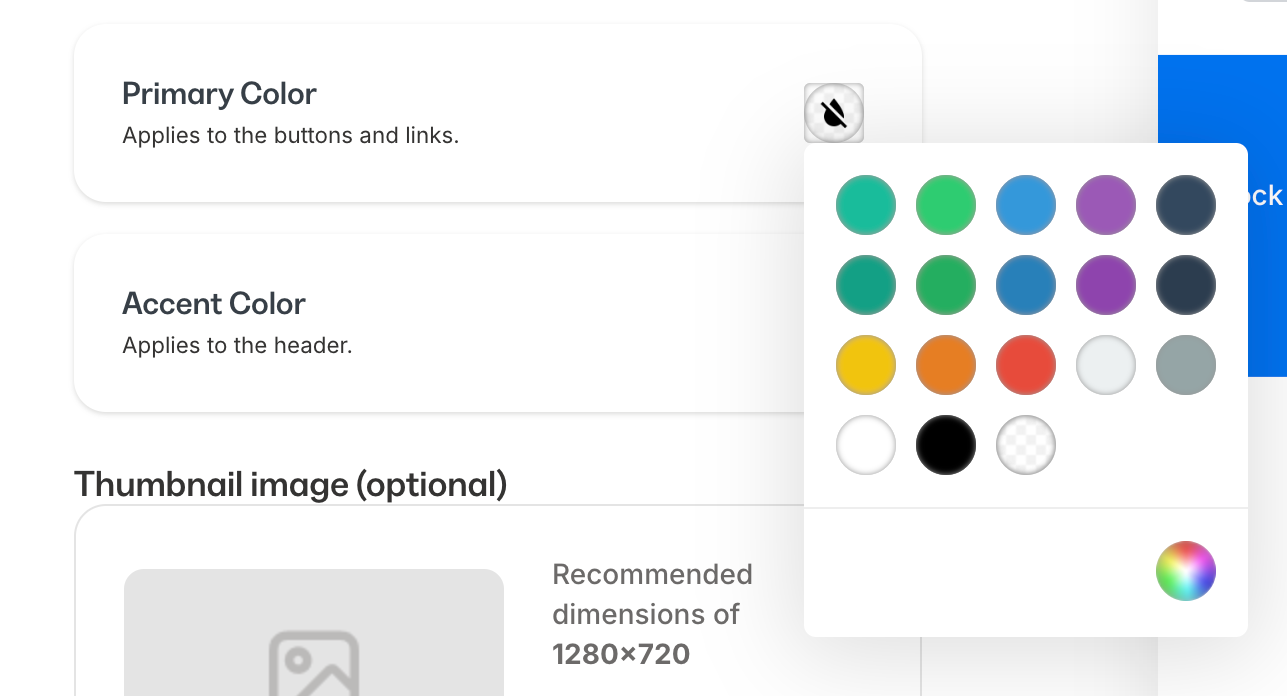Image resolution: width=1287 pixels, height=696 pixels.
Task: Pick the white color swatch
Action: click(865, 445)
